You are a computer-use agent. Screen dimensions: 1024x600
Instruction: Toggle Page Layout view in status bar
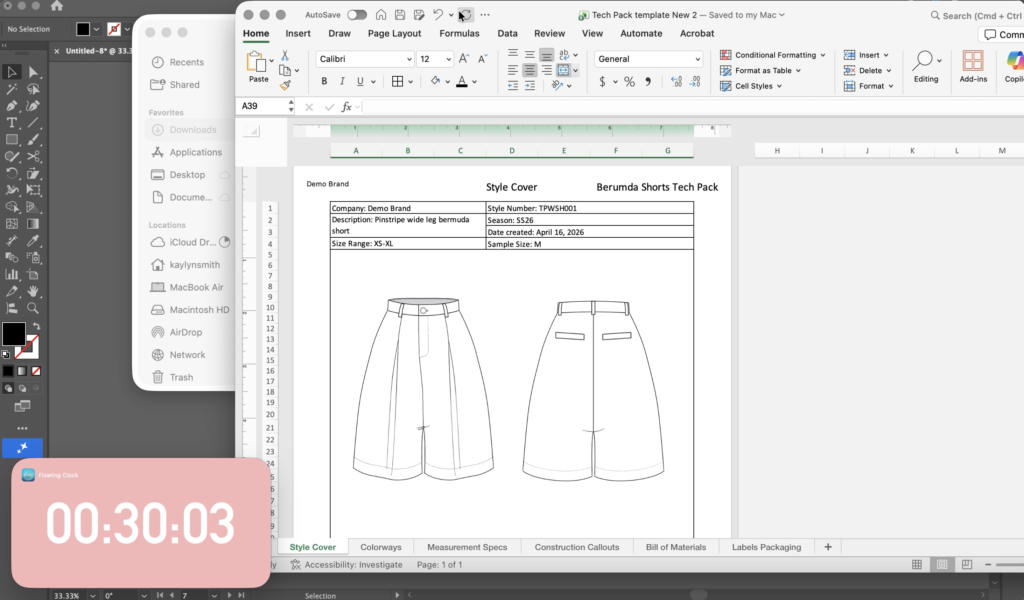(942, 565)
